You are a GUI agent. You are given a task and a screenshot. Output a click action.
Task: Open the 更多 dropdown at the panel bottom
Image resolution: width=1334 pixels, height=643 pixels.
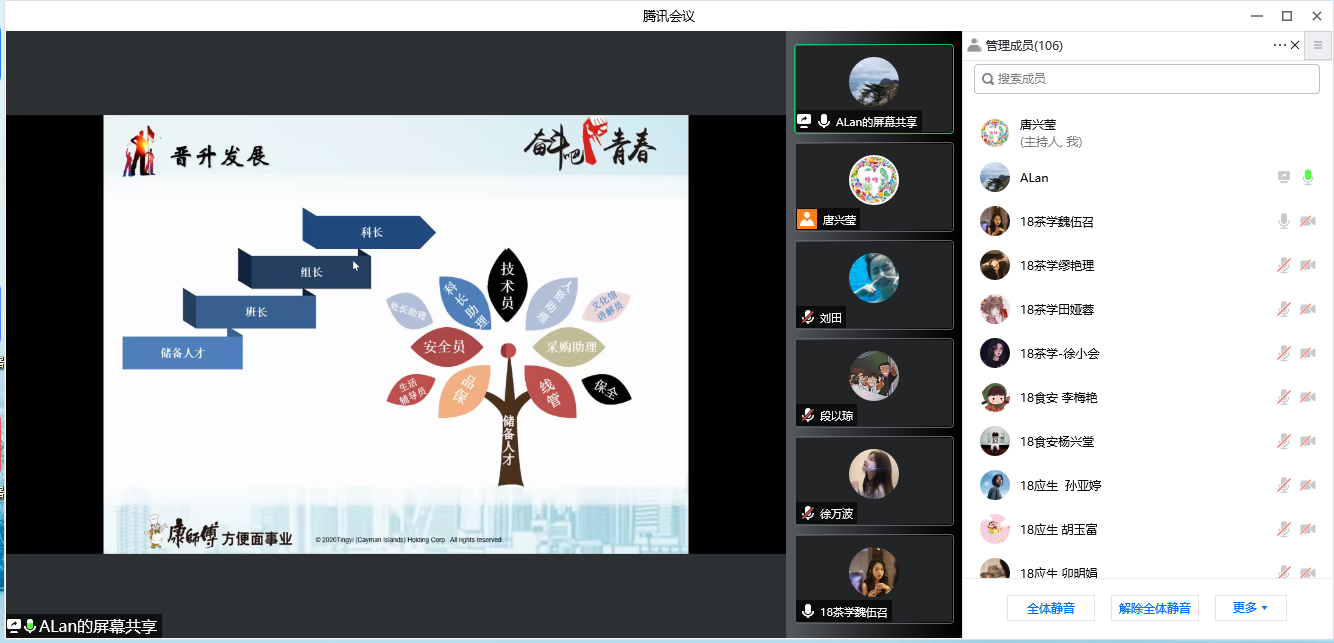(x=1250, y=608)
